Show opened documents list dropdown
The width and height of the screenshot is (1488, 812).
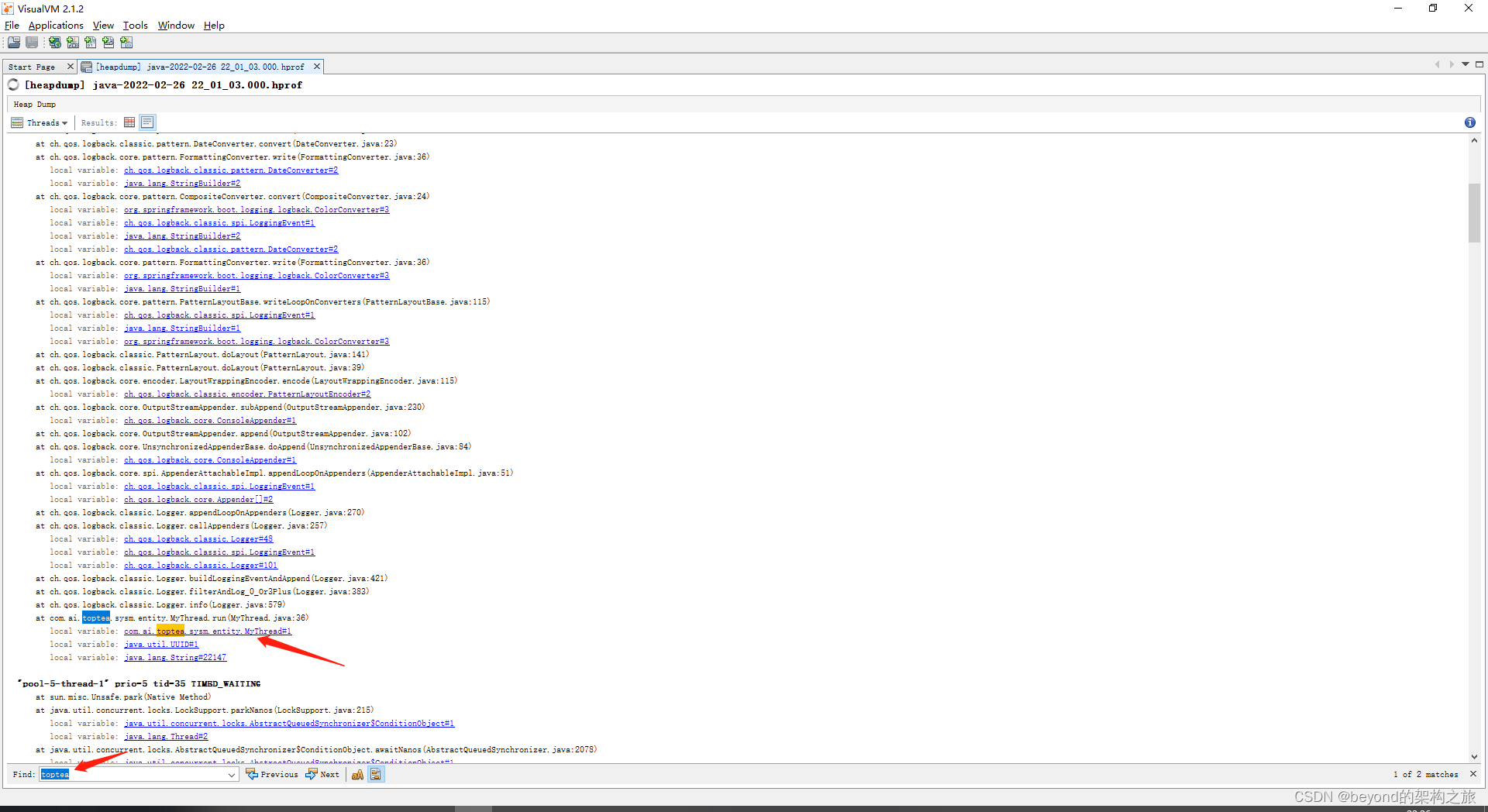(x=1465, y=64)
